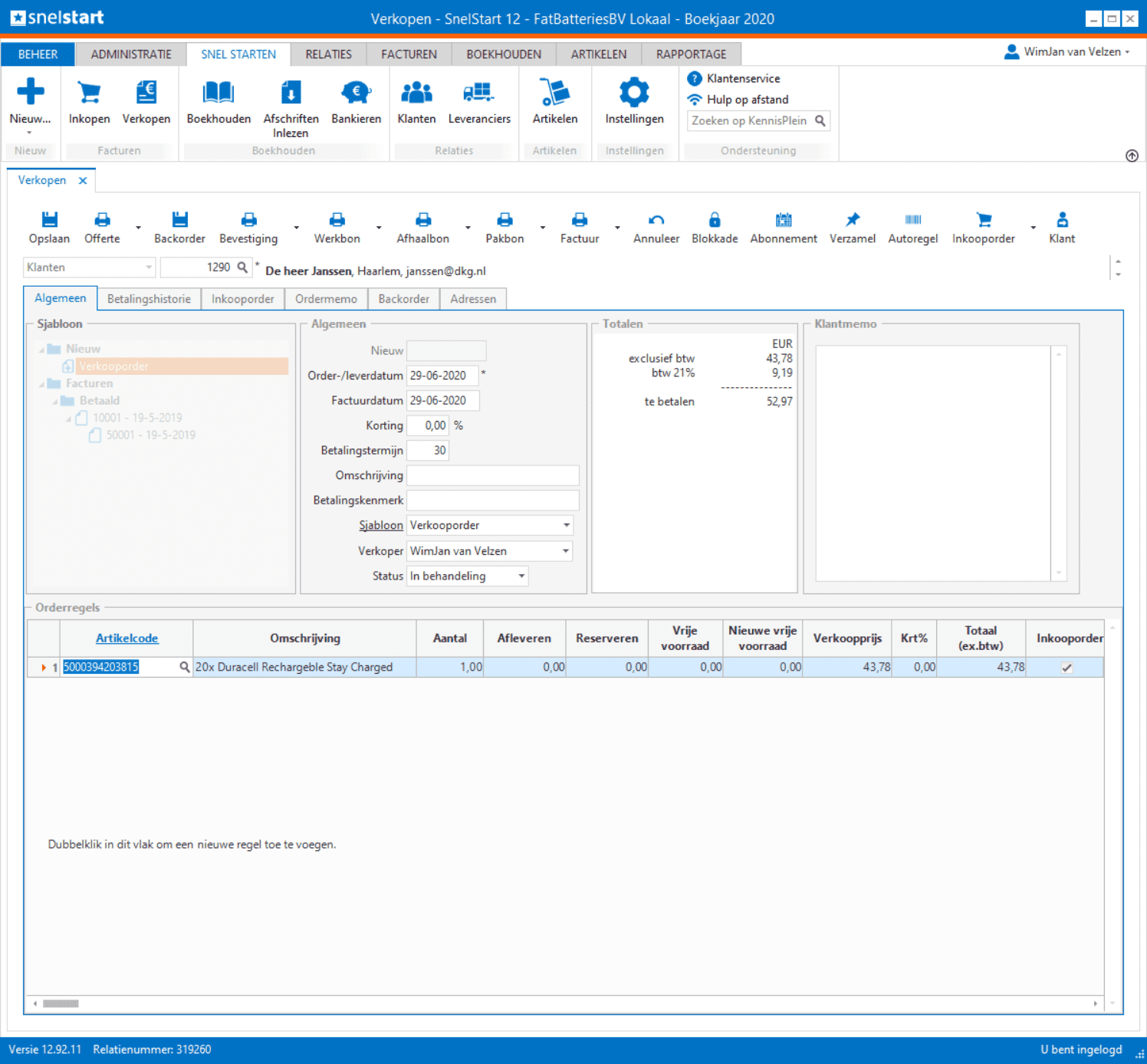Image resolution: width=1147 pixels, height=1064 pixels.
Task: Print an Offerte
Action: [102, 220]
